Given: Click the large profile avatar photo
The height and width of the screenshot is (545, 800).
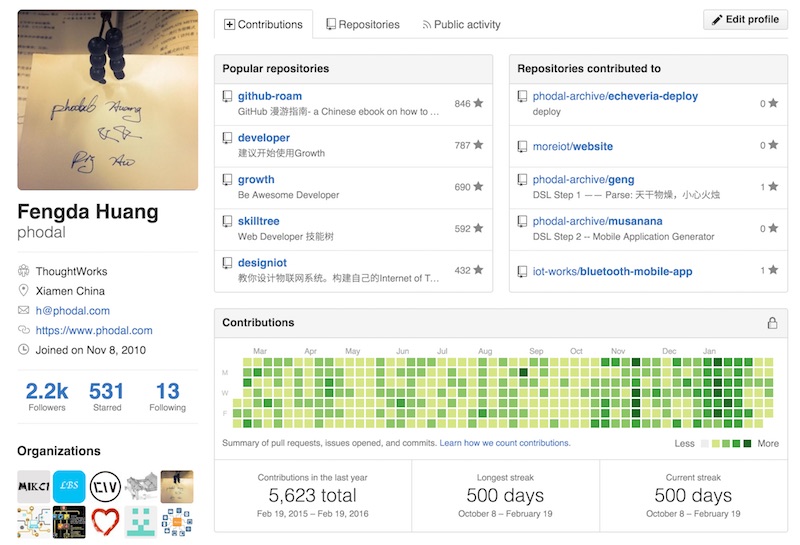Looking at the screenshot, I should pyautogui.click(x=108, y=100).
